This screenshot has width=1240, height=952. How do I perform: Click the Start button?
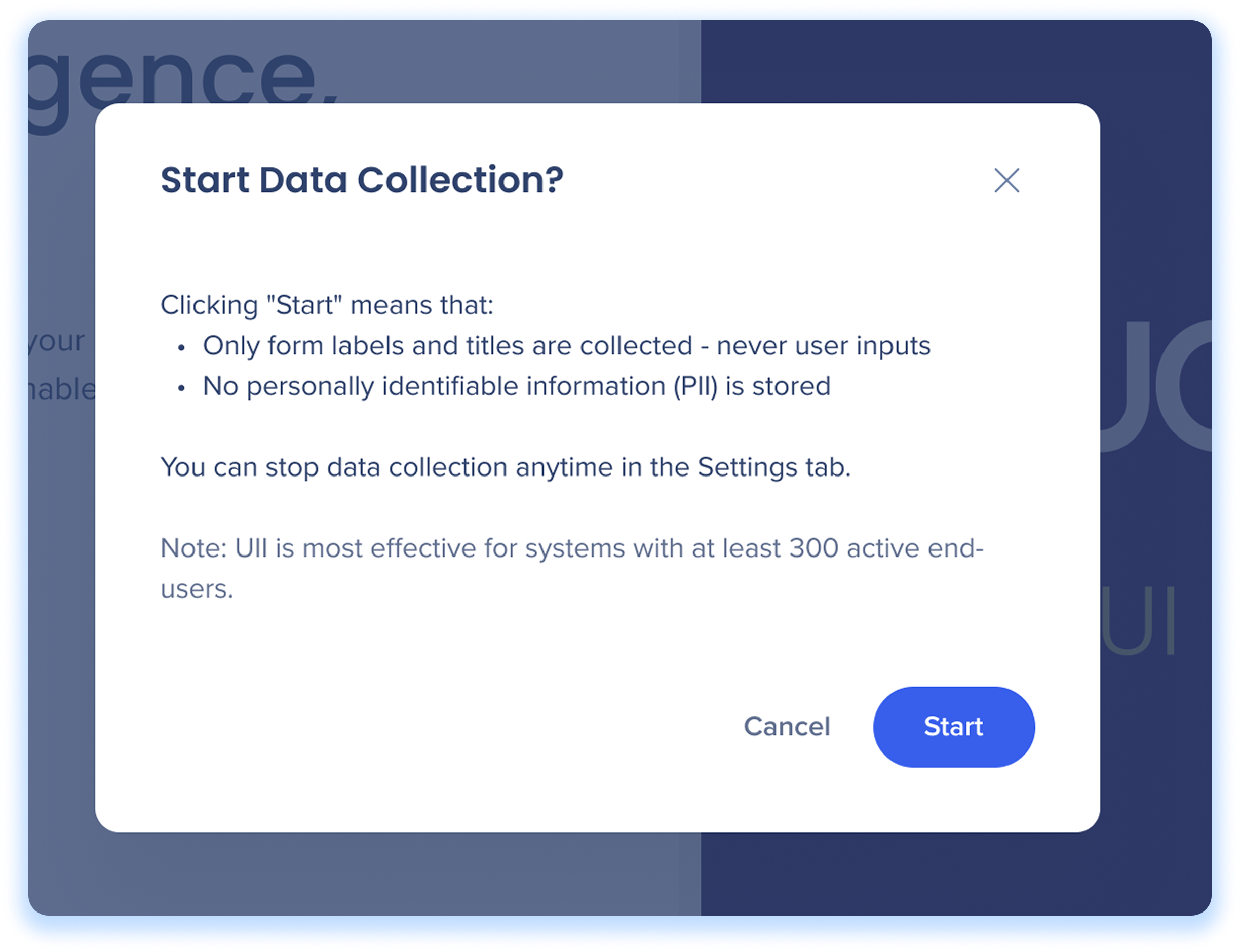[x=954, y=727]
